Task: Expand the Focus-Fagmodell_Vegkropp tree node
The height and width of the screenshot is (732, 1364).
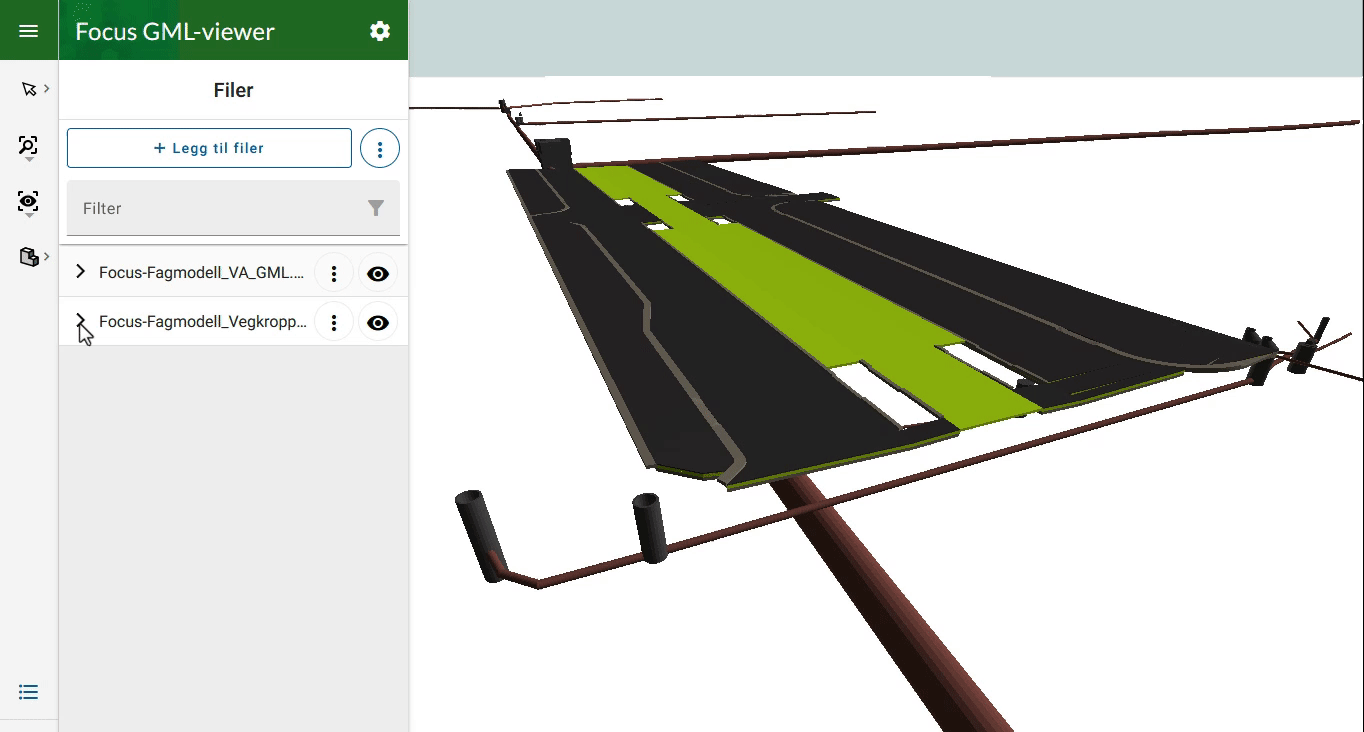Action: (81, 320)
